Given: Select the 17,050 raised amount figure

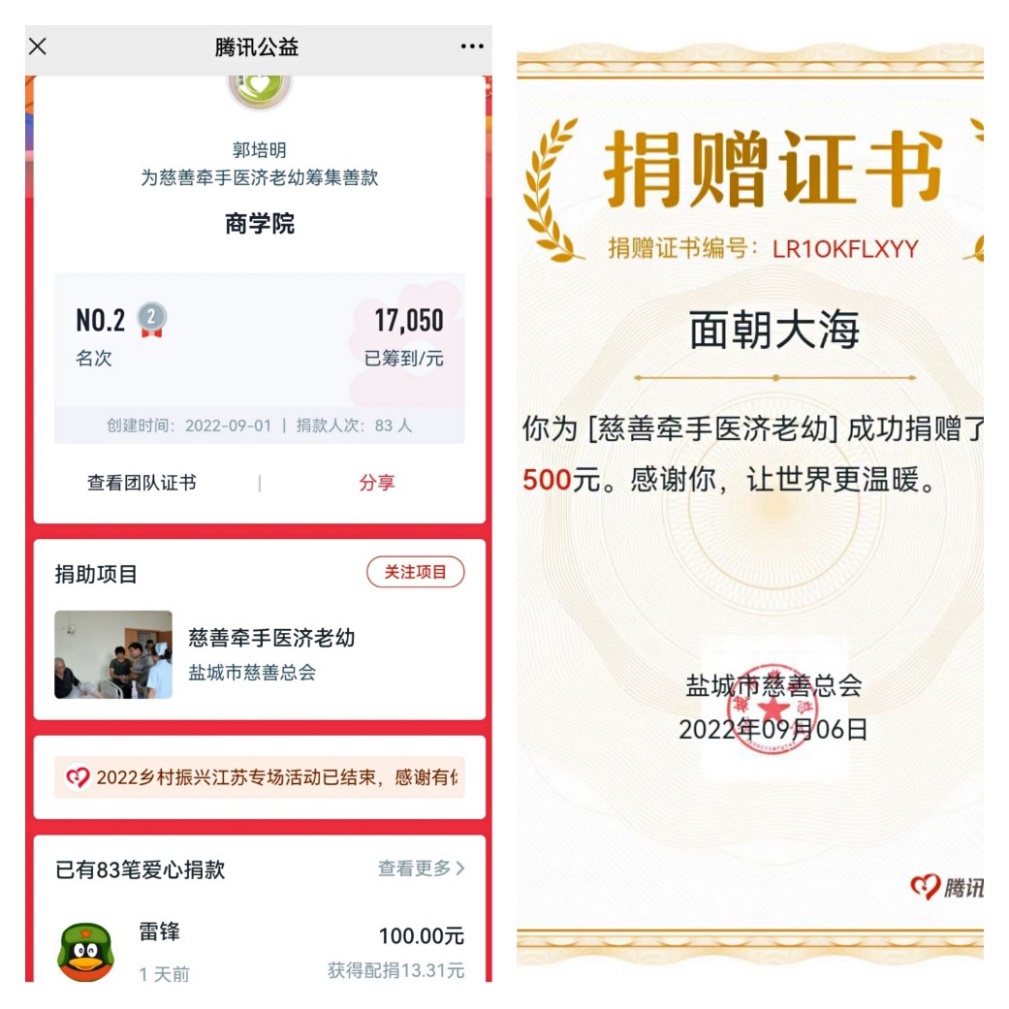Looking at the screenshot, I should click(409, 320).
